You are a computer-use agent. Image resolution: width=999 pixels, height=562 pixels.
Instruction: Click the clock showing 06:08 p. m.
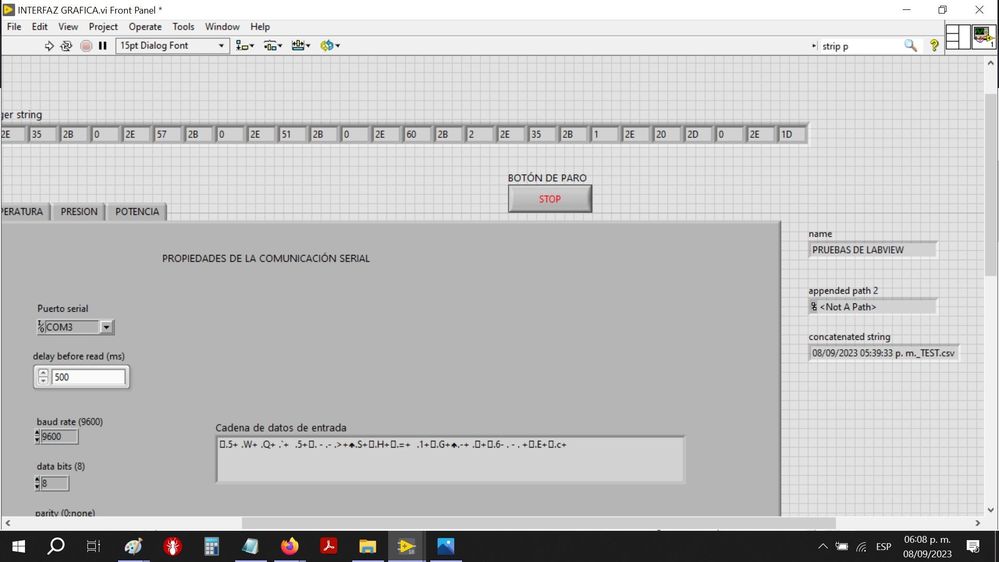tap(927, 540)
